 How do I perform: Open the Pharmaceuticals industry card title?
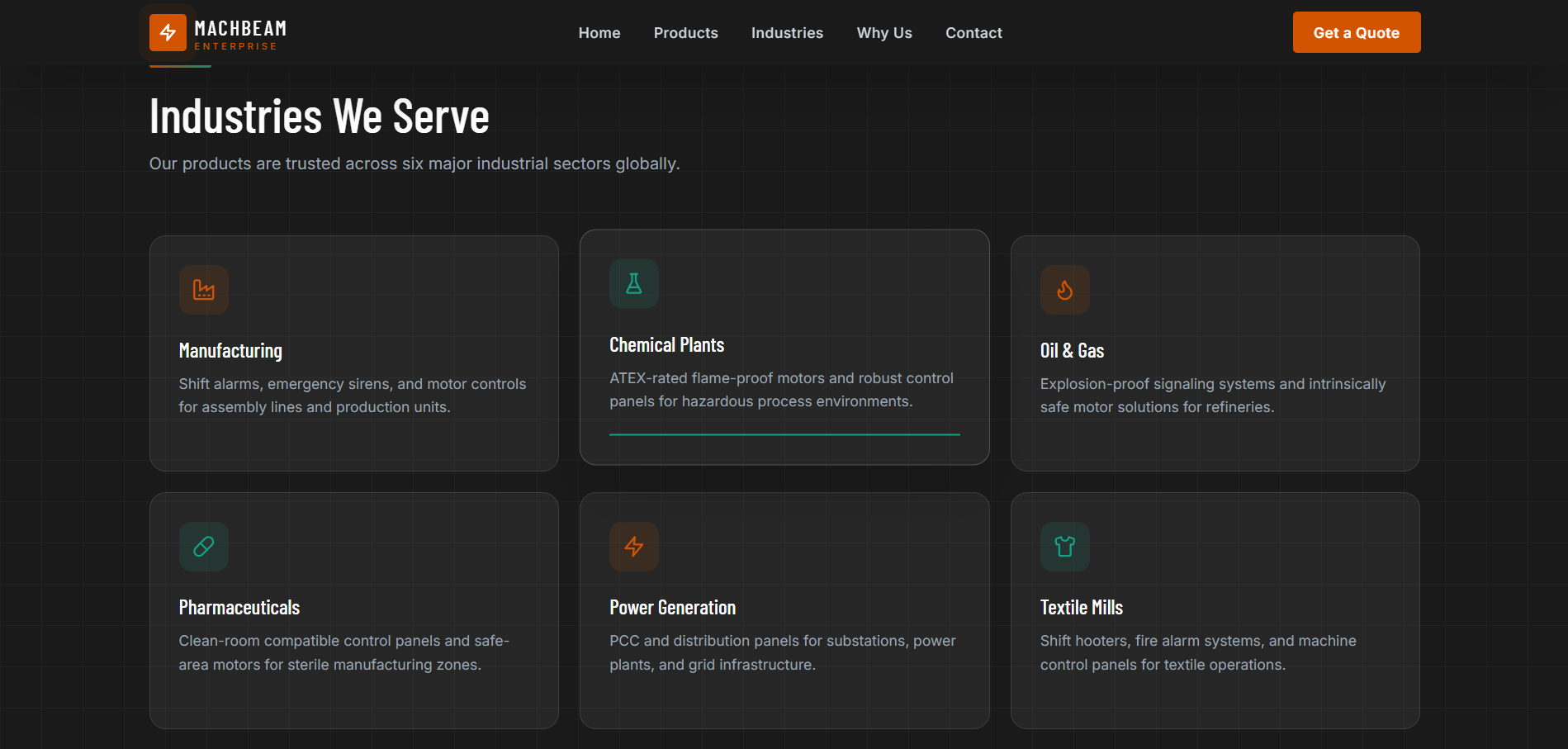point(239,608)
